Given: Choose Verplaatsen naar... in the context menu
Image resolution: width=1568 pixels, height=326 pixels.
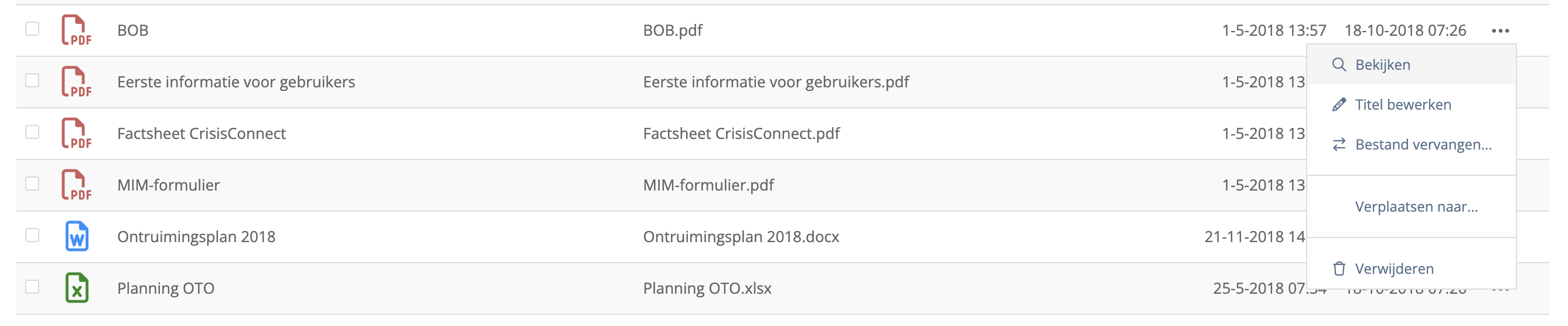Looking at the screenshot, I should pos(1416,206).
